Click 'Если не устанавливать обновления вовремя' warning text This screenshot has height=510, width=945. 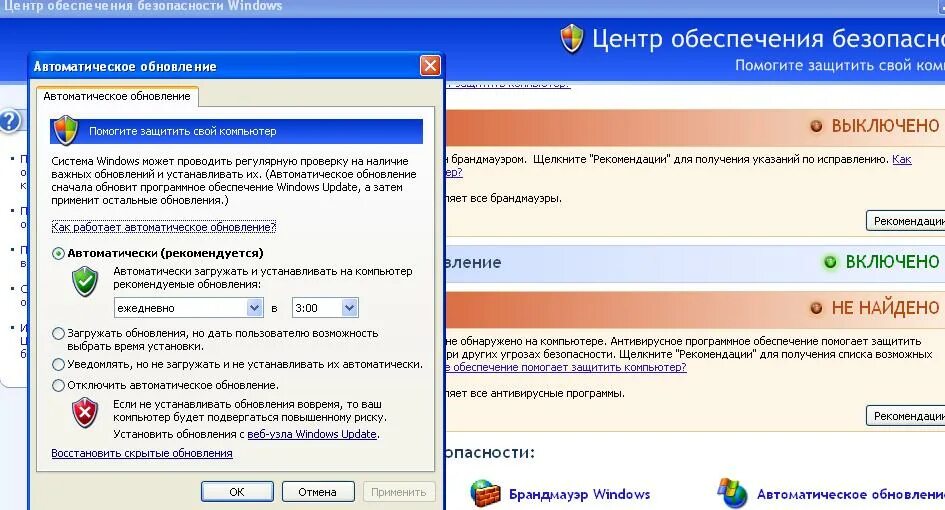click(x=250, y=411)
